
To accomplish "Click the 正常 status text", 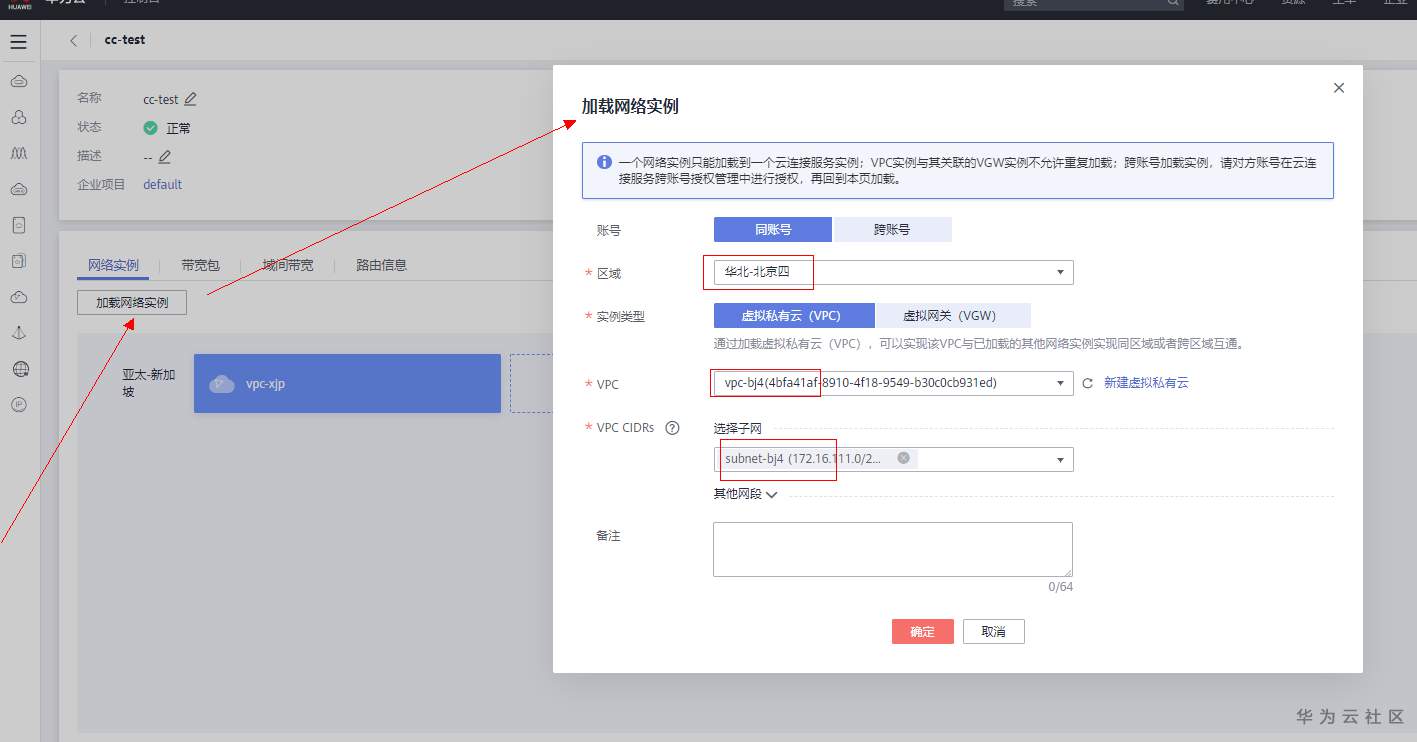I will click(x=178, y=128).
